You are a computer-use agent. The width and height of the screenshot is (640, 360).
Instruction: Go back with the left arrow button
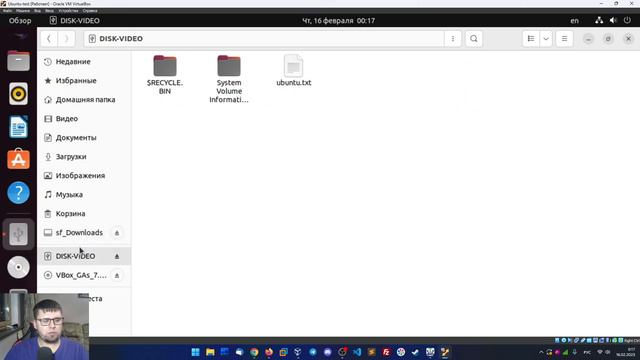49,39
